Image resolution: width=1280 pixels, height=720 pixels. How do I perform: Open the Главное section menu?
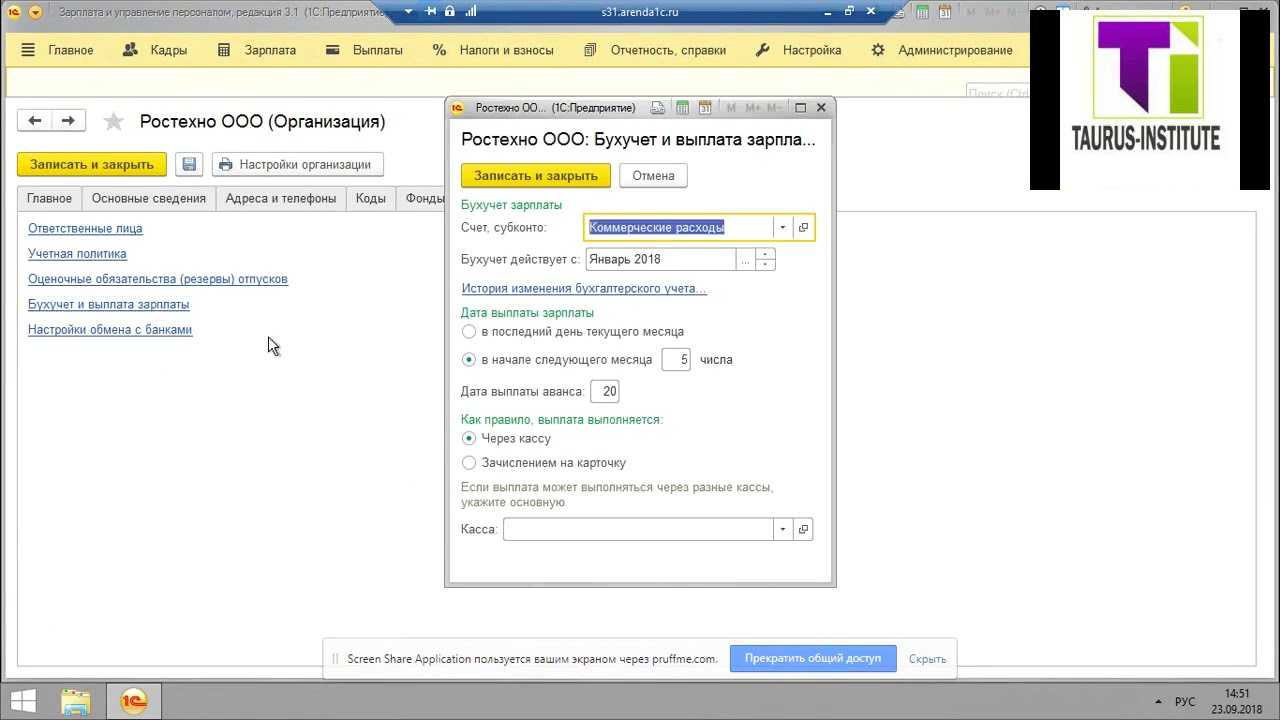(57, 50)
